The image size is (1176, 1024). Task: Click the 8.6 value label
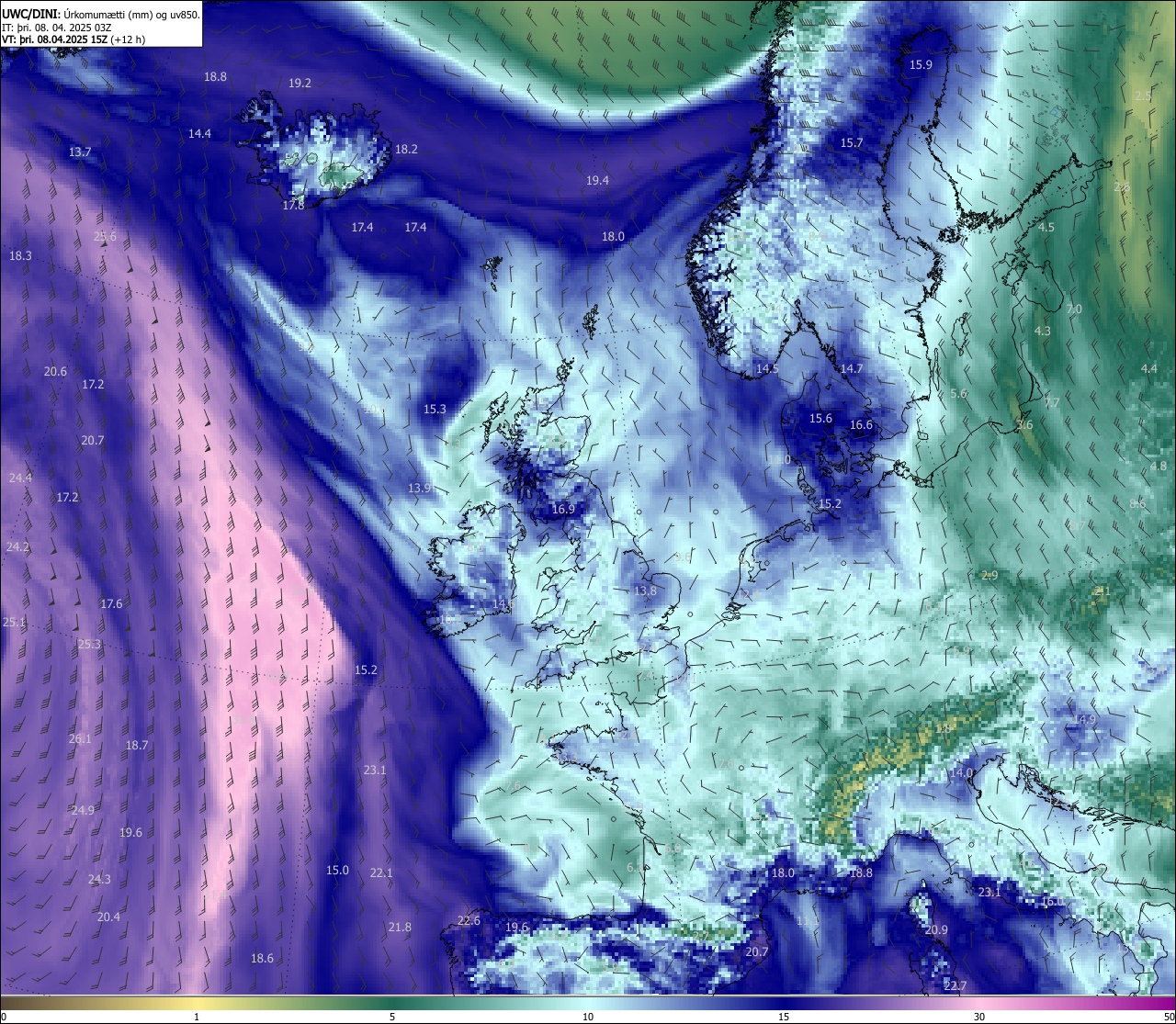[1137, 503]
